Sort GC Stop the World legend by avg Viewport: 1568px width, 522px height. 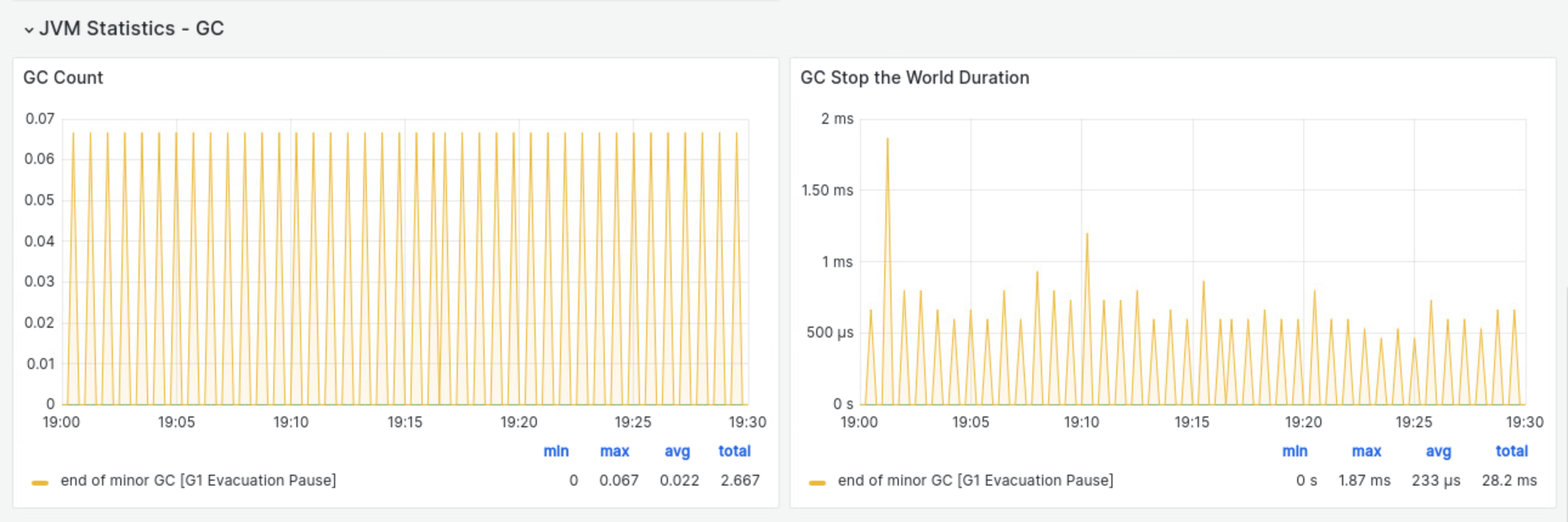pos(1439,452)
